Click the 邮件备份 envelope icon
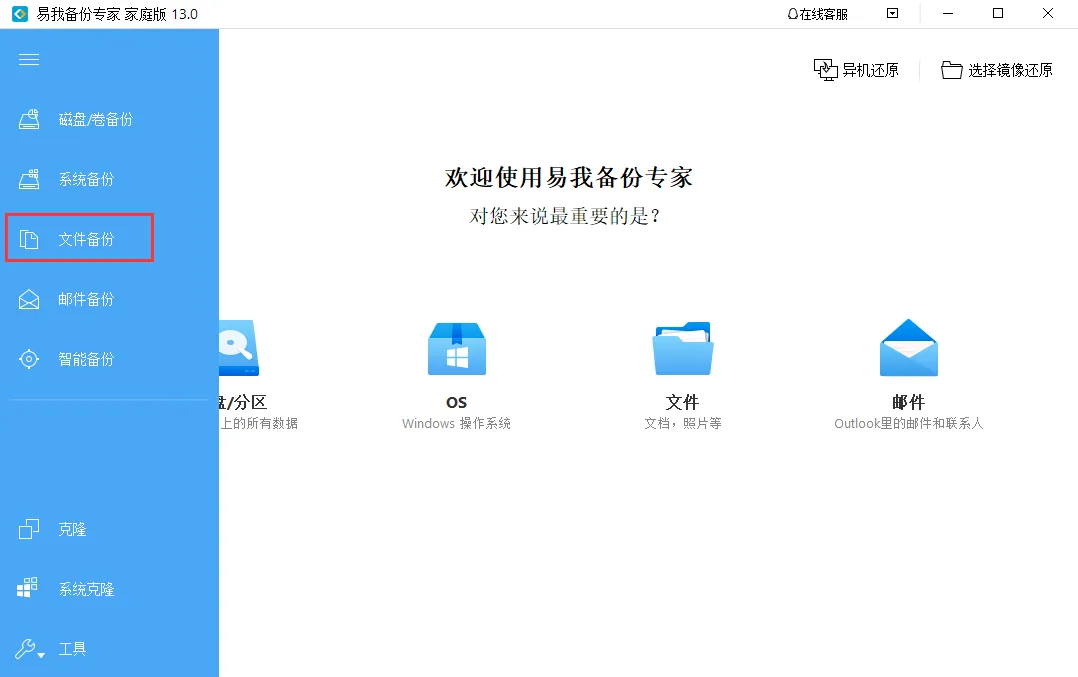The width and height of the screenshot is (1078, 677). [29, 300]
